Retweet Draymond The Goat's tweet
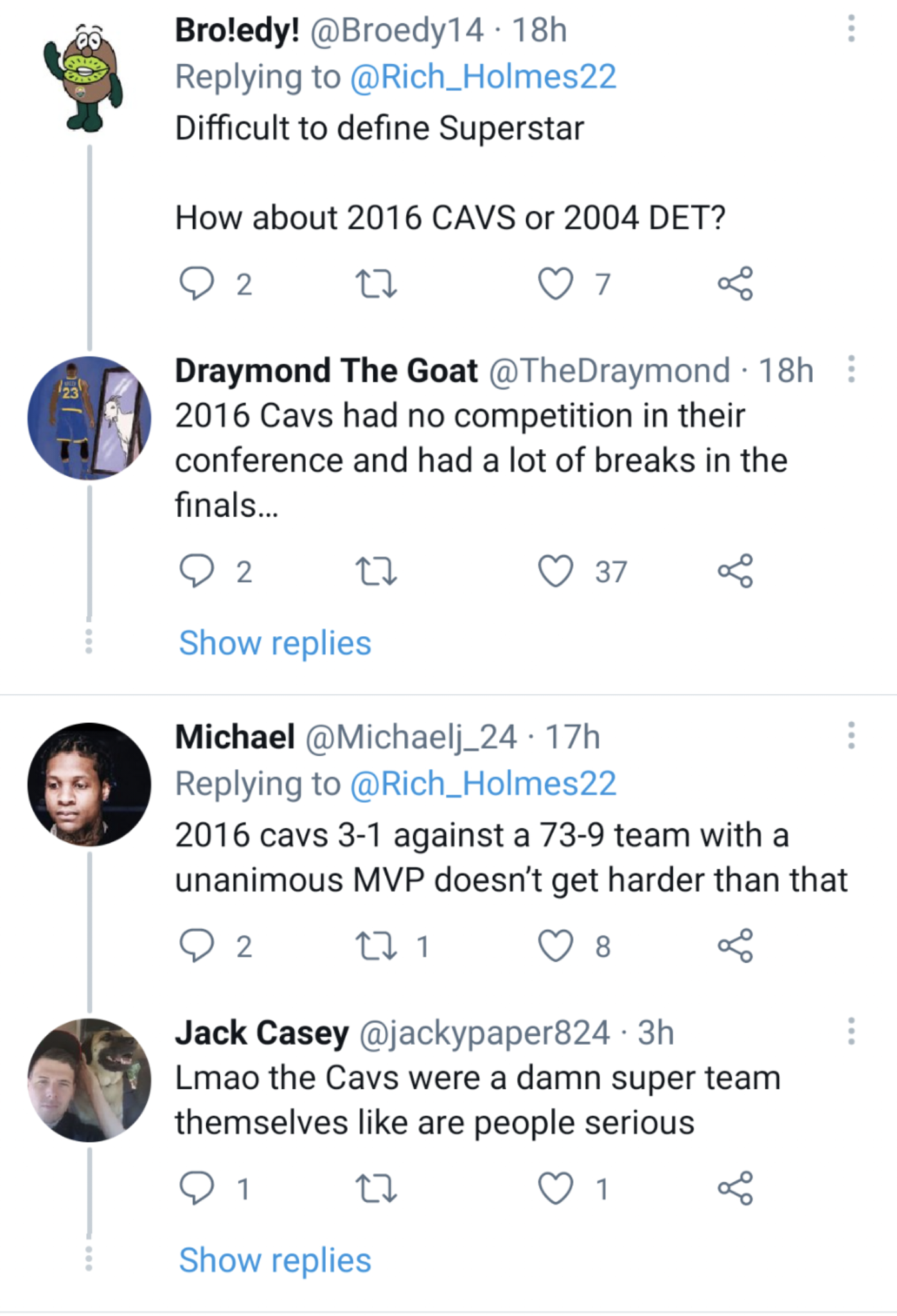 (376, 571)
